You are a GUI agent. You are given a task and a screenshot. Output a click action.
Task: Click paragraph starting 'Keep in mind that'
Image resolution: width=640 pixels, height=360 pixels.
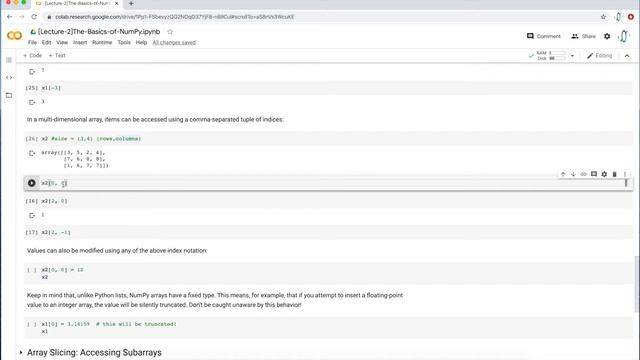(215, 300)
